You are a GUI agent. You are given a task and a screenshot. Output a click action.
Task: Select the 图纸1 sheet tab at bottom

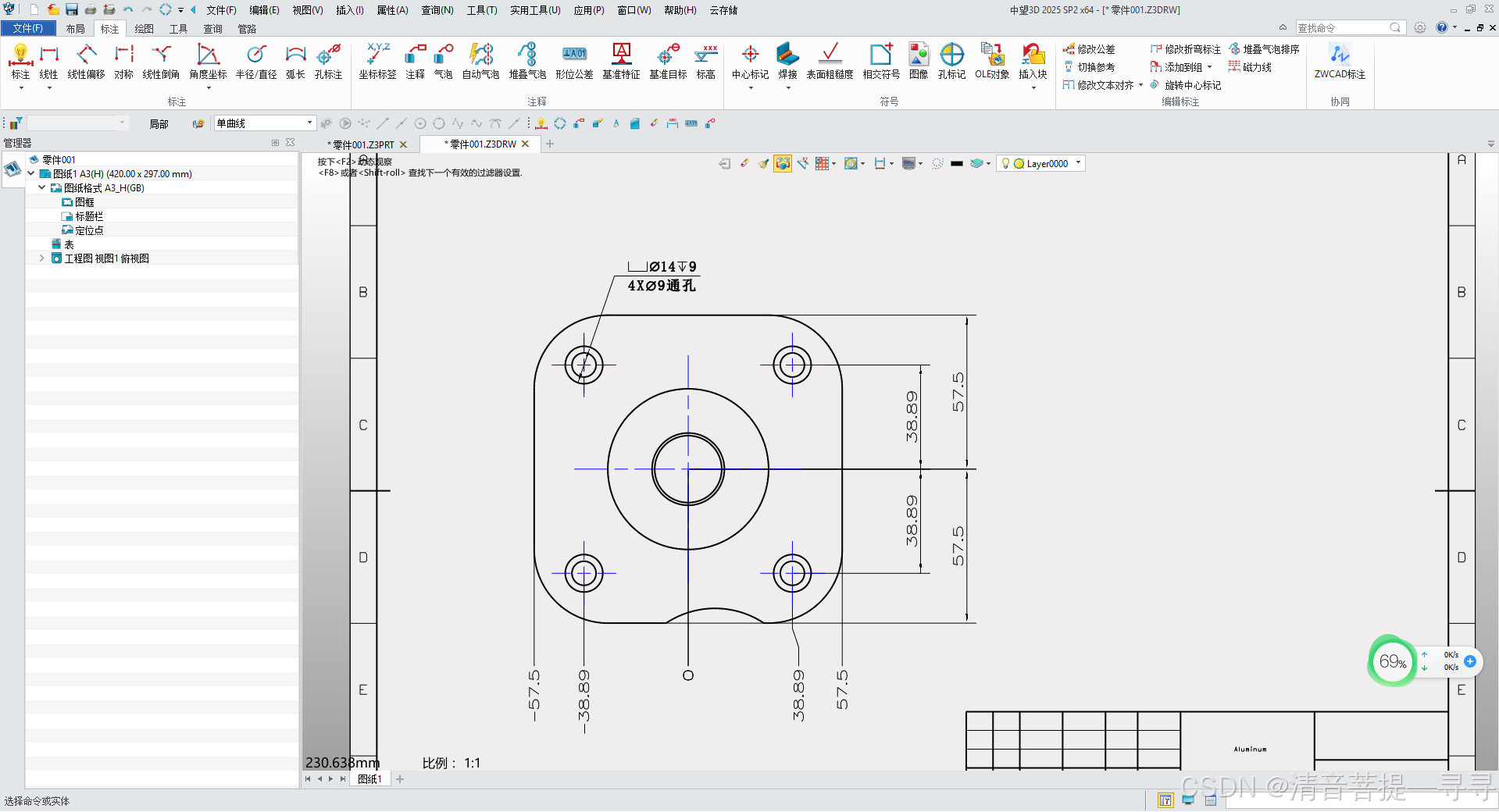[x=369, y=779]
